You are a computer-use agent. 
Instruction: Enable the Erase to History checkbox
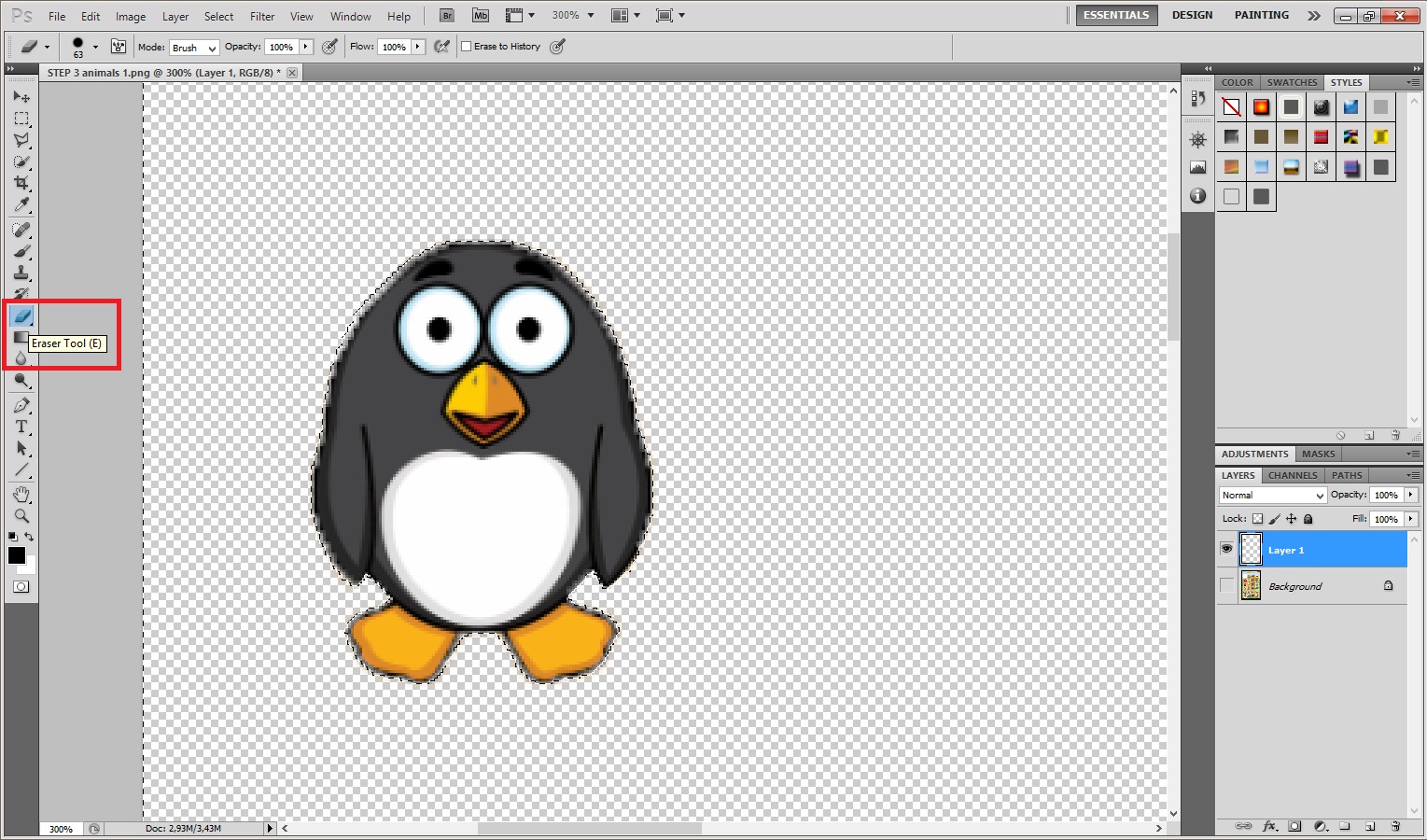pyautogui.click(x=467, y=47)
